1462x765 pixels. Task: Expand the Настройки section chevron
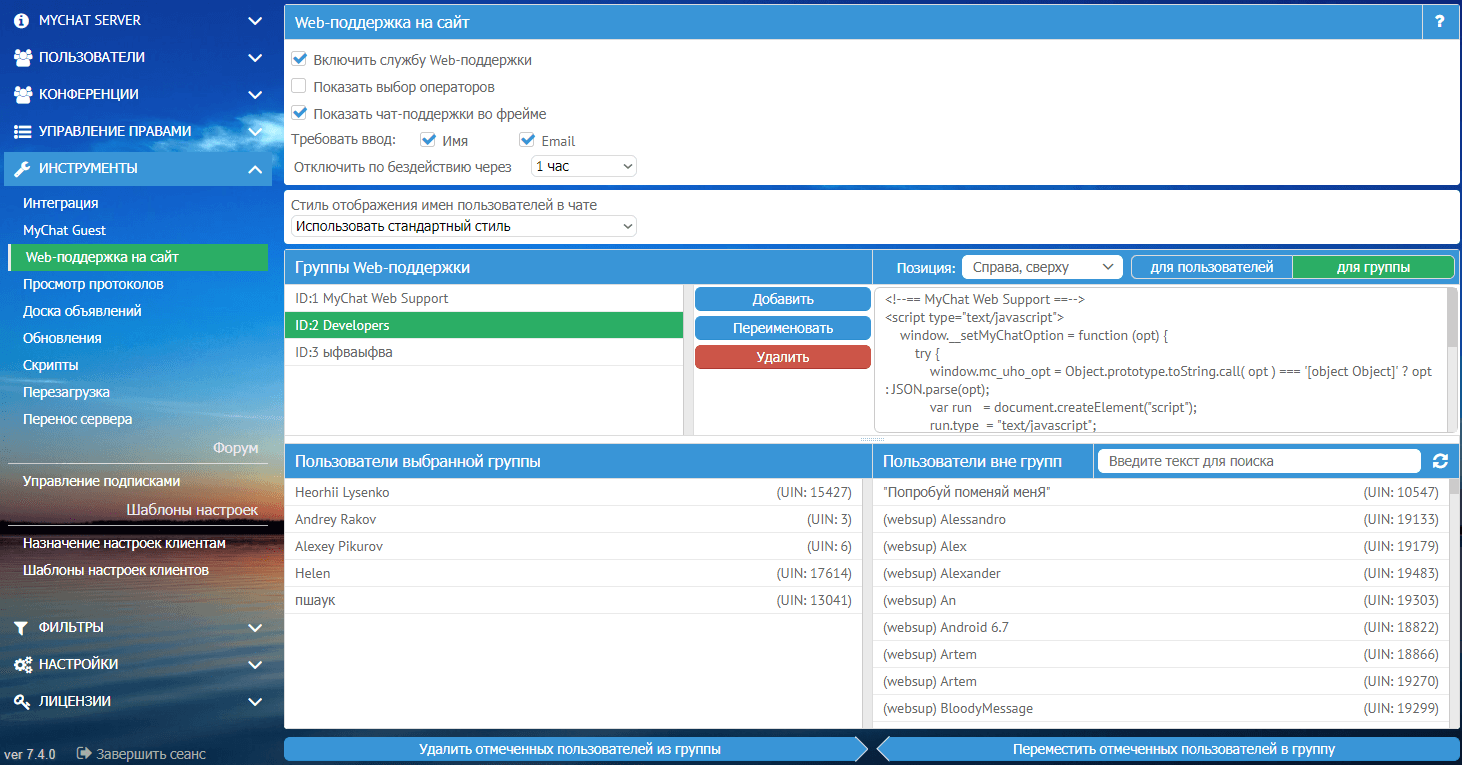tap(254, 665)
